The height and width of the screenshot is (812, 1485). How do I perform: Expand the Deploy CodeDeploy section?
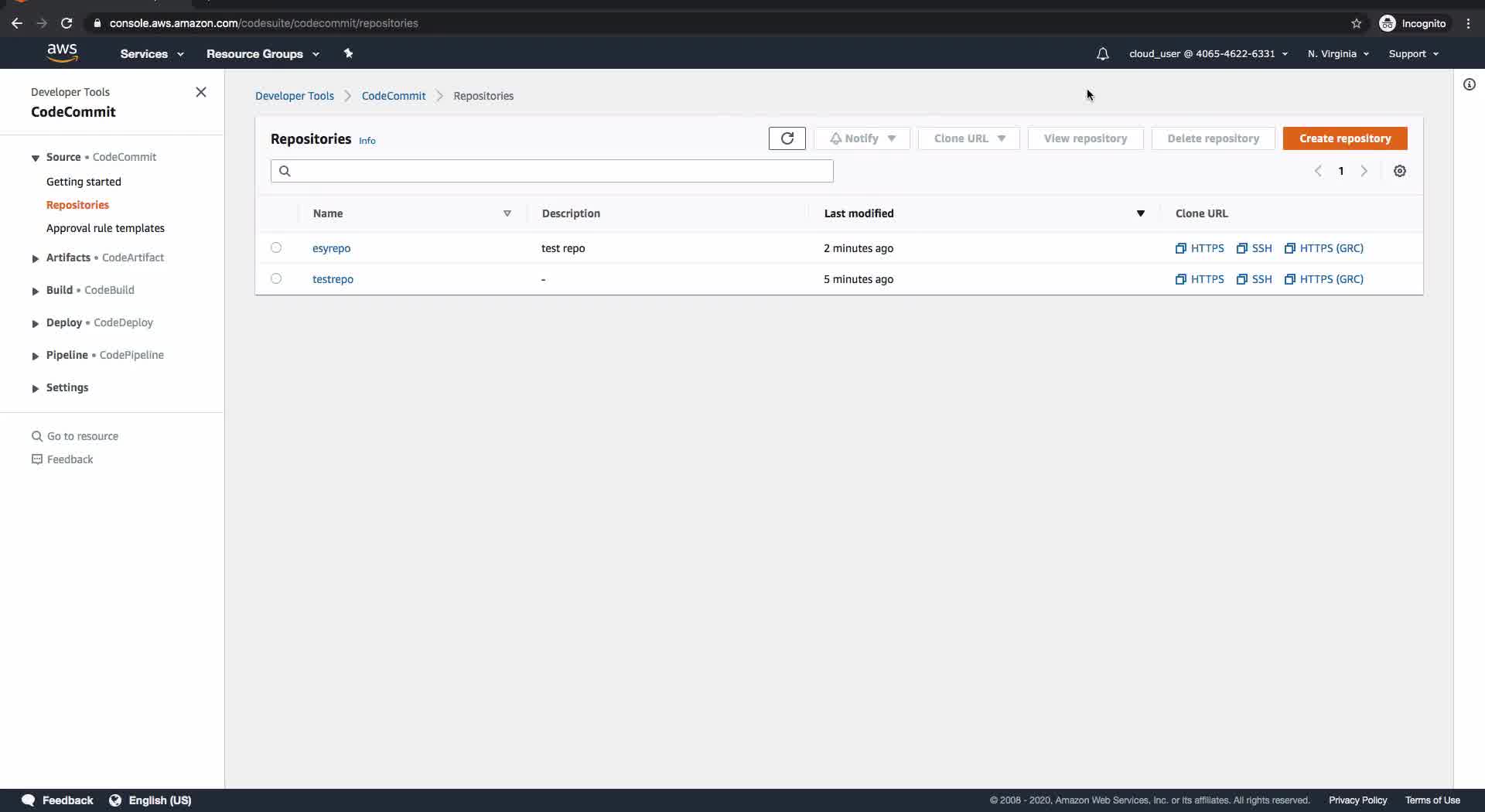pos(36,323)
